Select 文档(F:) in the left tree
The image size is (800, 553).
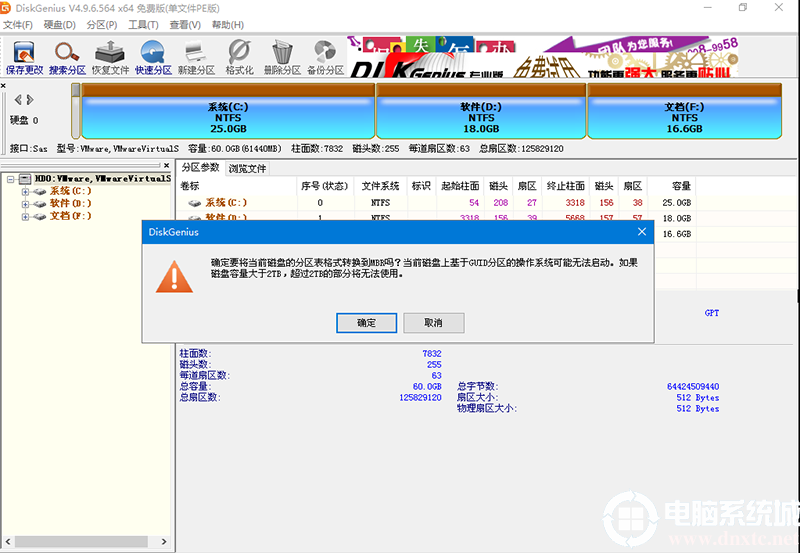point(70,216)
